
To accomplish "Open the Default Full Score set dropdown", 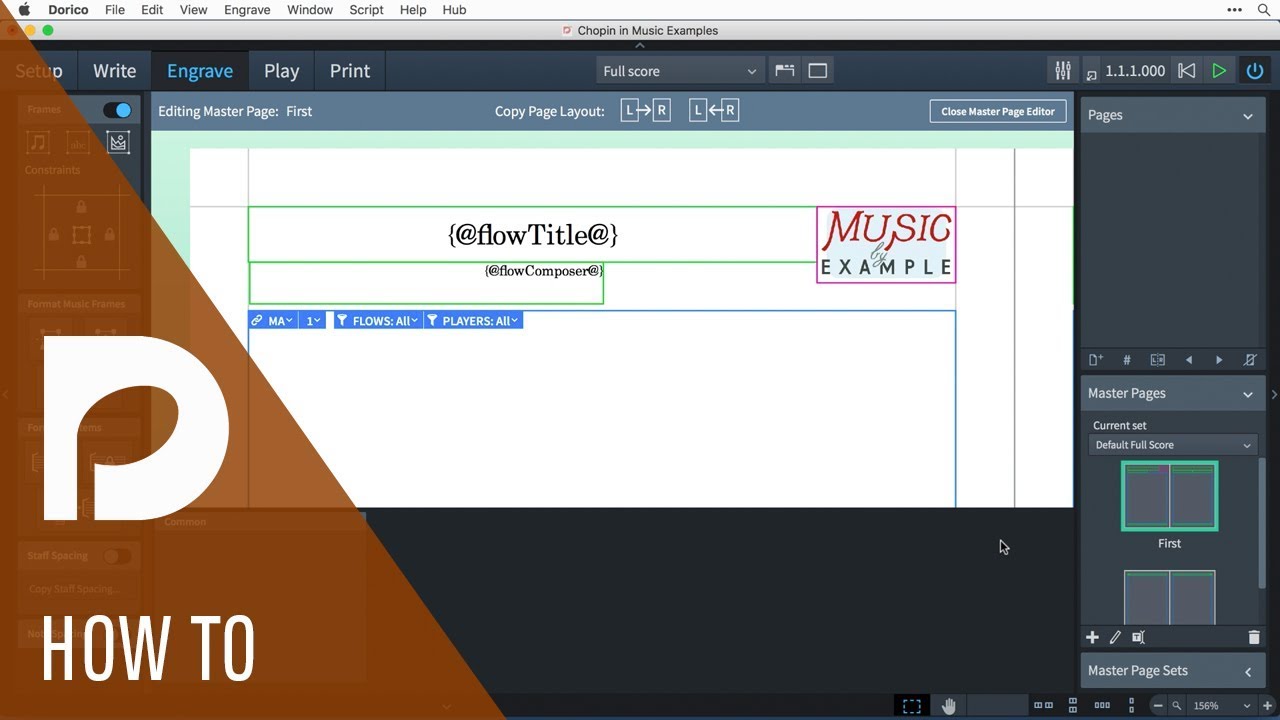I will click(1172, 445).
